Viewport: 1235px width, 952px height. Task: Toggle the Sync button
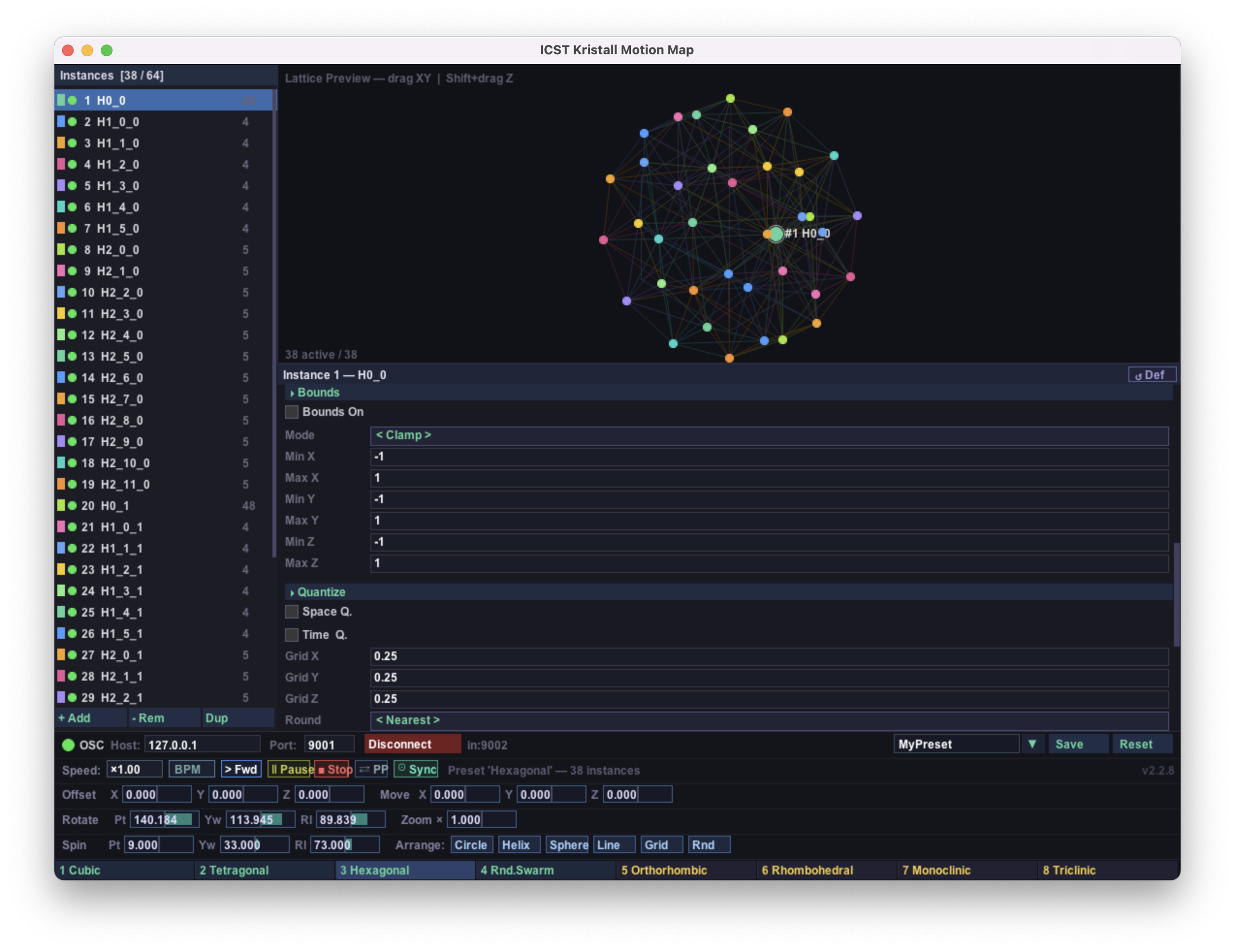click(416, 769)
